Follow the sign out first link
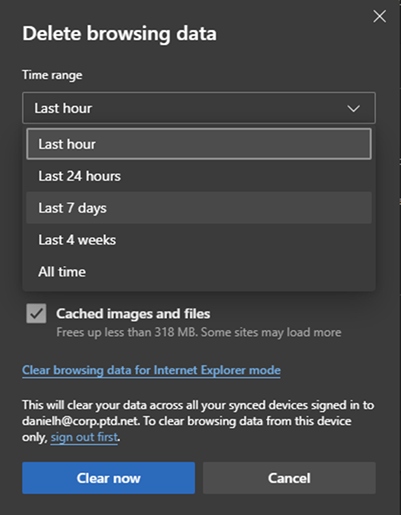 [x=84, y=437]
